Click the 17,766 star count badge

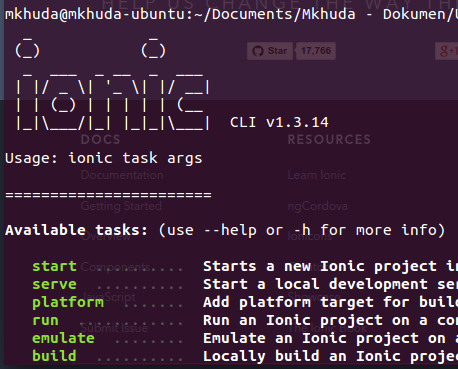click(316, 51)
